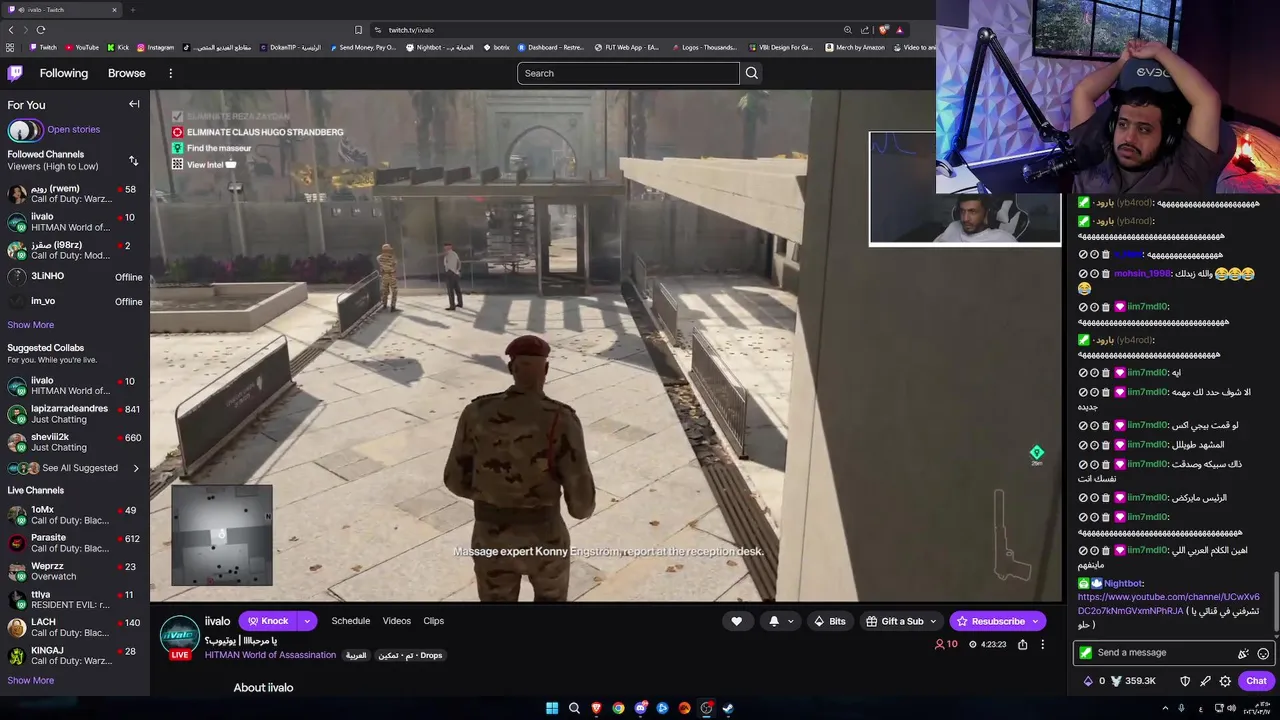Open suggested collab lapizarradeandres
Viewport: 1280px width, 720px height.
[75, 414]
